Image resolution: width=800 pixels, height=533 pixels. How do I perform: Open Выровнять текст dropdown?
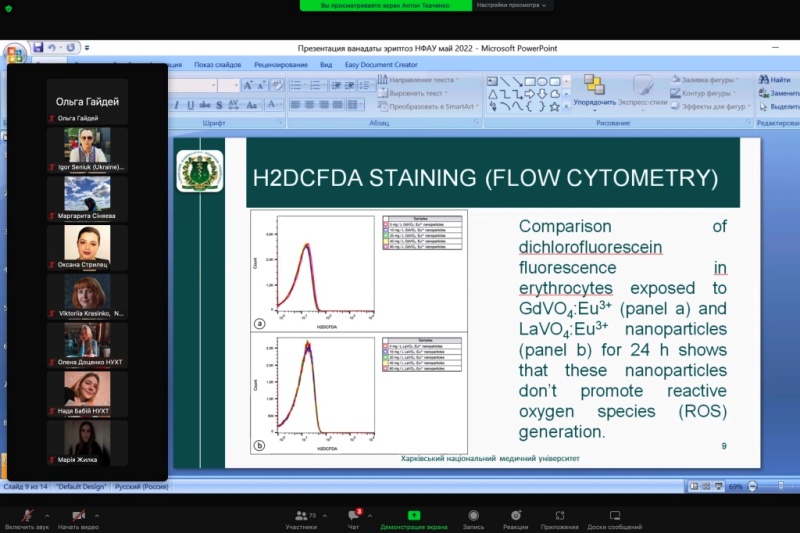point(413,93)
